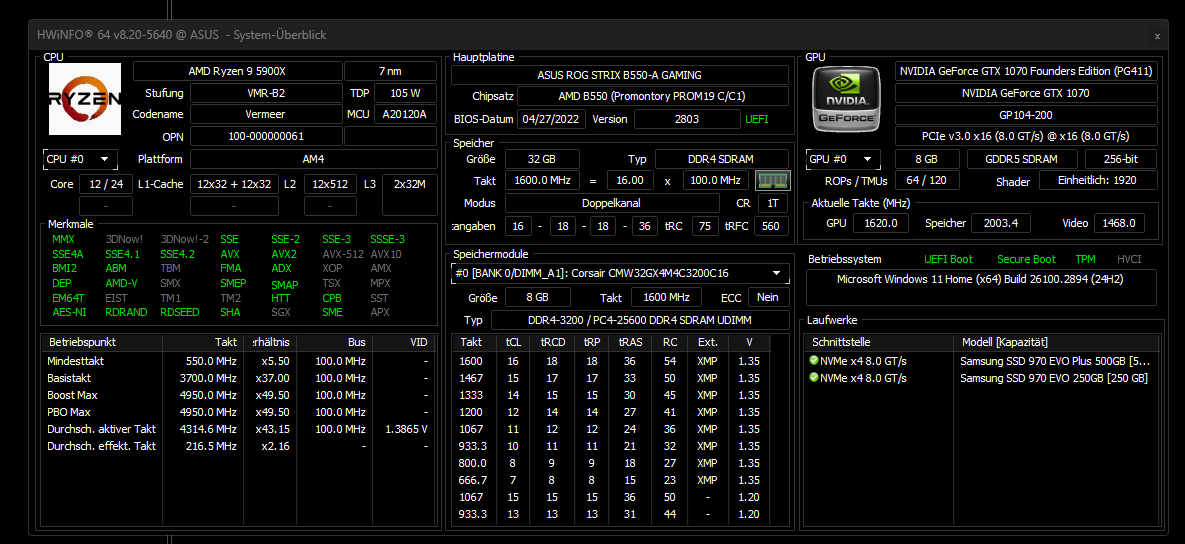Click the 1.3865 V VID value
1185x544 pixels.
click(407, 429)
